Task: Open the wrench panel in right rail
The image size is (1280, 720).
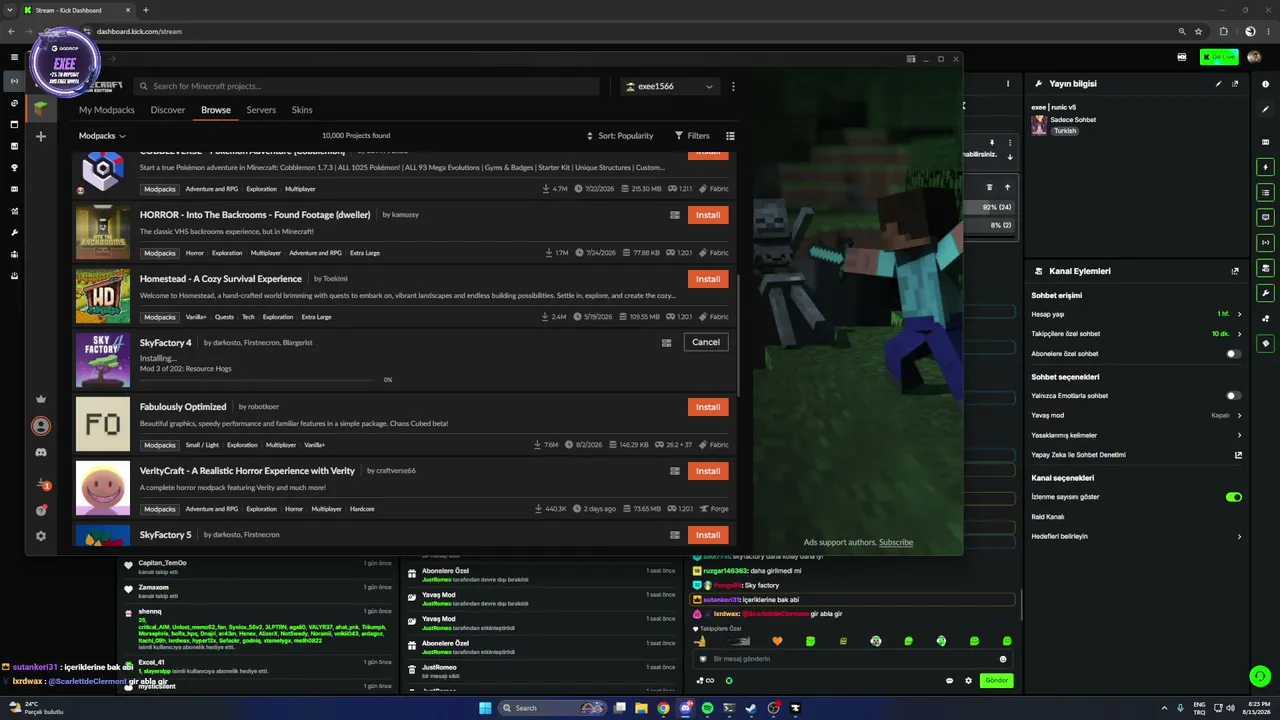Action: pyautogui.click(x=1266, y=293)
